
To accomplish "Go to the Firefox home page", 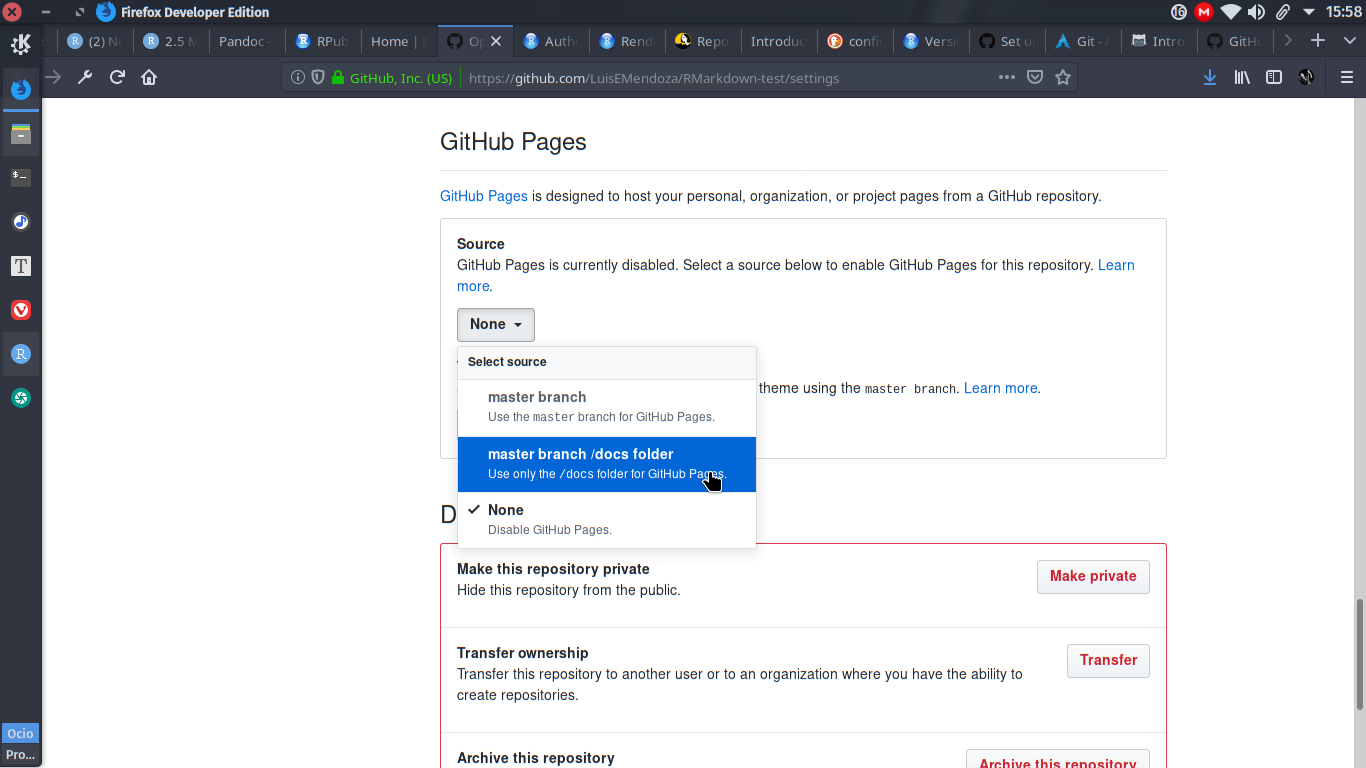I will (149, 77).
